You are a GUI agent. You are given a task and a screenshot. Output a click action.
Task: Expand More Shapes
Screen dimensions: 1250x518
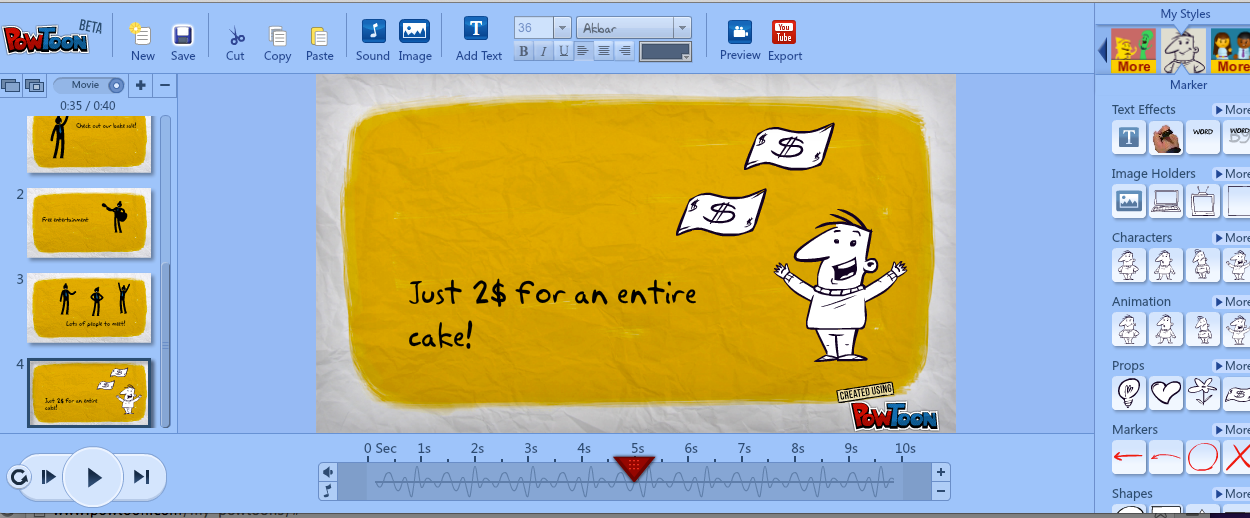1232,494
